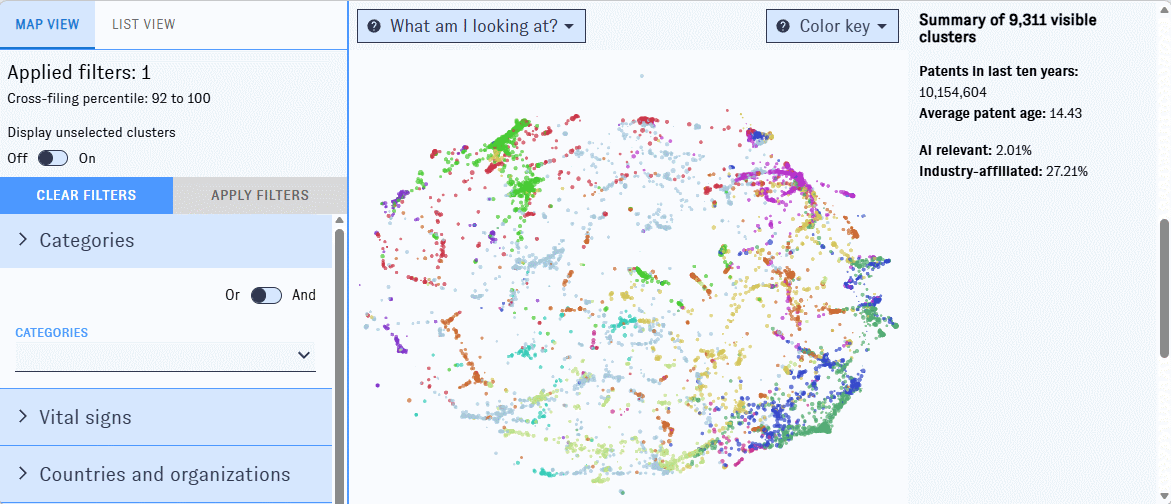The height and width of the screenshot is (504, 1171).
Task: Expand Countries and organizations section
Action: coord(166,474)
